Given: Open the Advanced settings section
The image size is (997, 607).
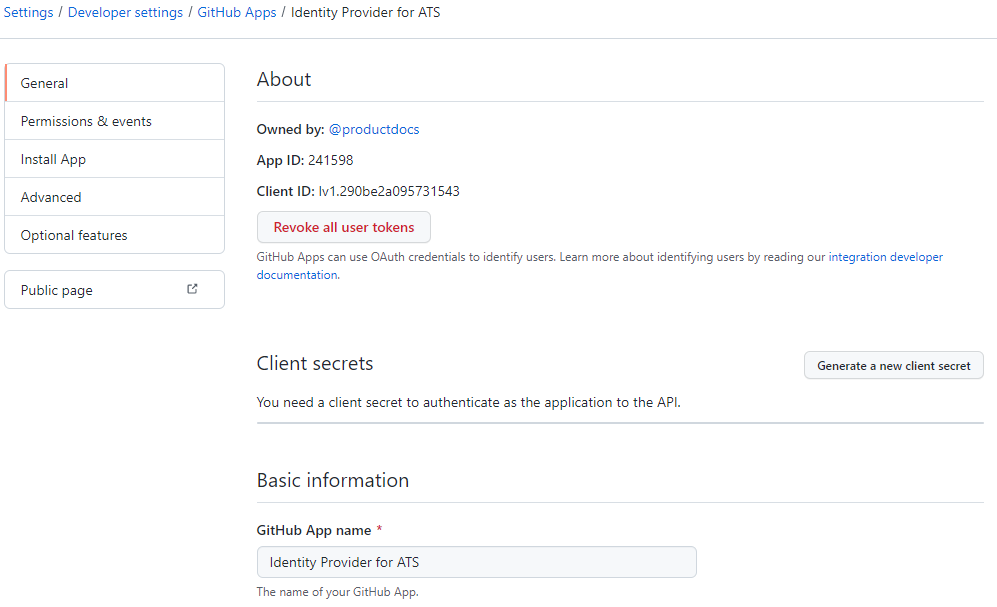Looking at the screenshot, I should (51, 197).
